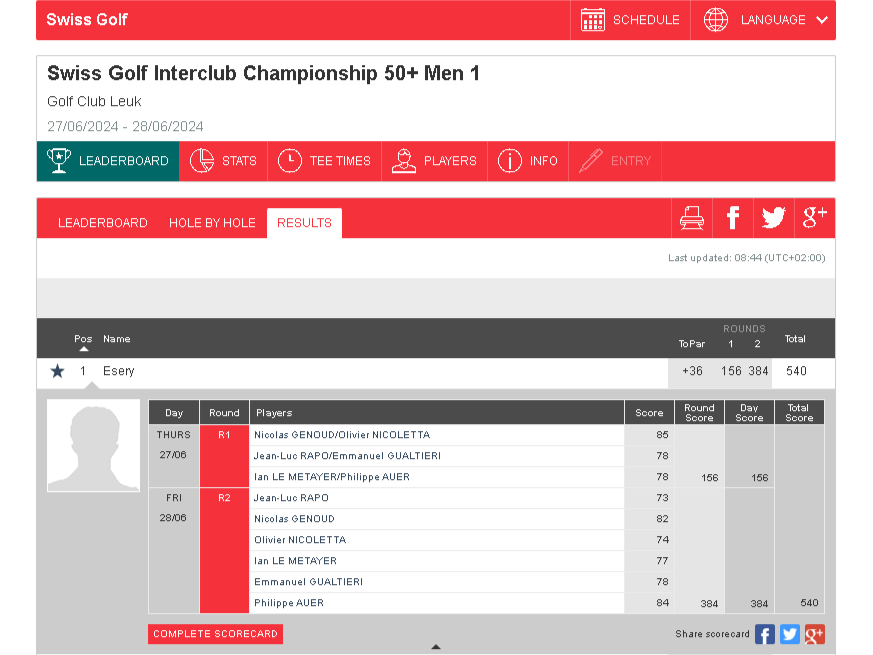873x655 pixels.
Task: Open the Info tab
Action: click(x=528, y=161)
